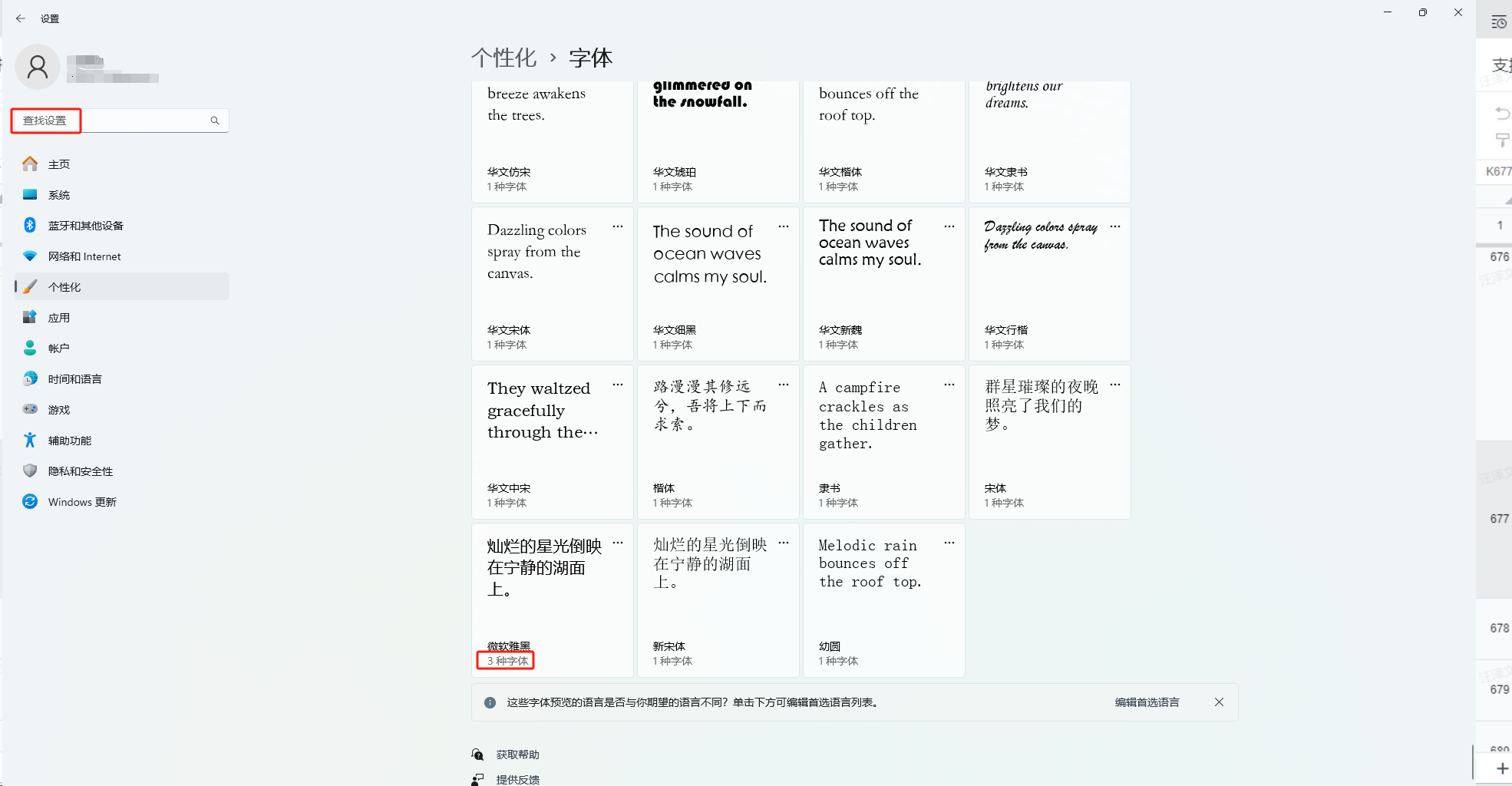The height and width of the screenshot is (786, 1512).
Task: Click the undo arrow in right window
Action: pyautogui.click(x=1502, y=114)
